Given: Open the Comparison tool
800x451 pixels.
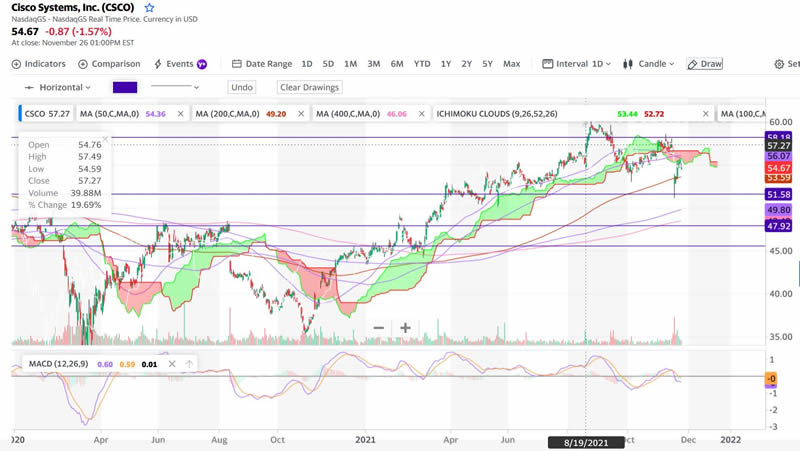Looking at the screenshot, I should 109,64.
